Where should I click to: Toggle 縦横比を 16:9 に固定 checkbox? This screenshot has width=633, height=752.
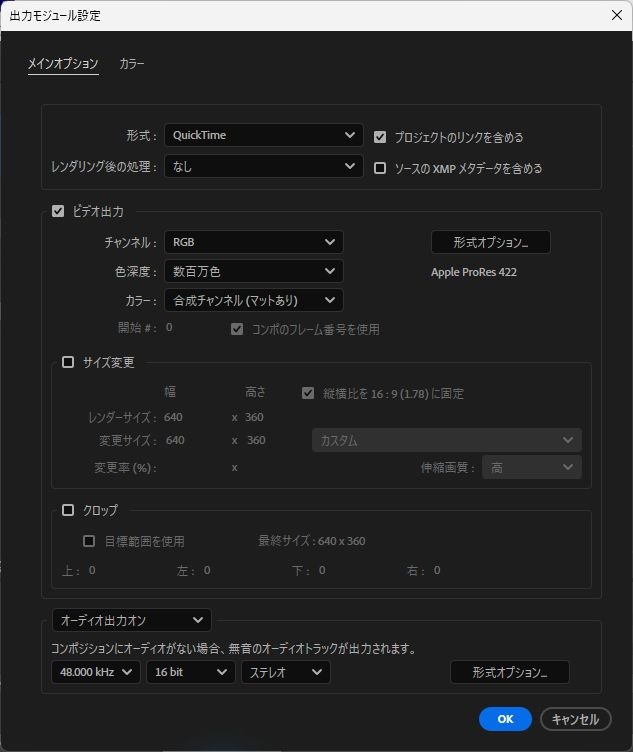308,394
